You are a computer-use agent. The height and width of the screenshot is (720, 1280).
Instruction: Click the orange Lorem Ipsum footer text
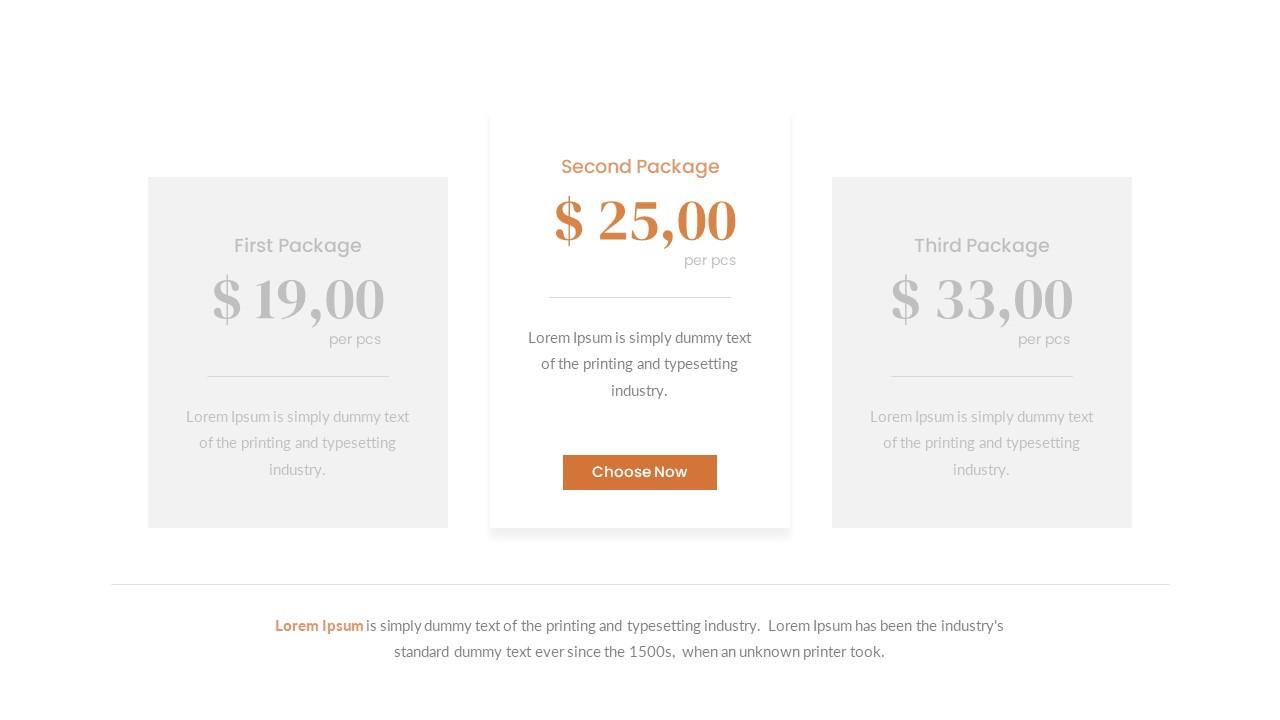point(319,626)
